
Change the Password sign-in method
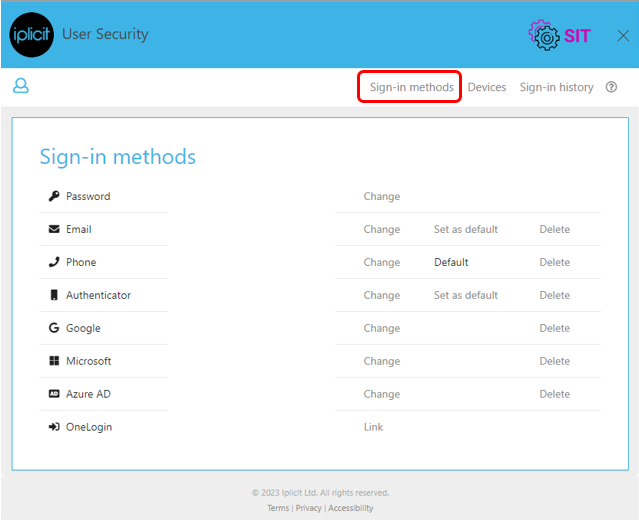(381, 196)
